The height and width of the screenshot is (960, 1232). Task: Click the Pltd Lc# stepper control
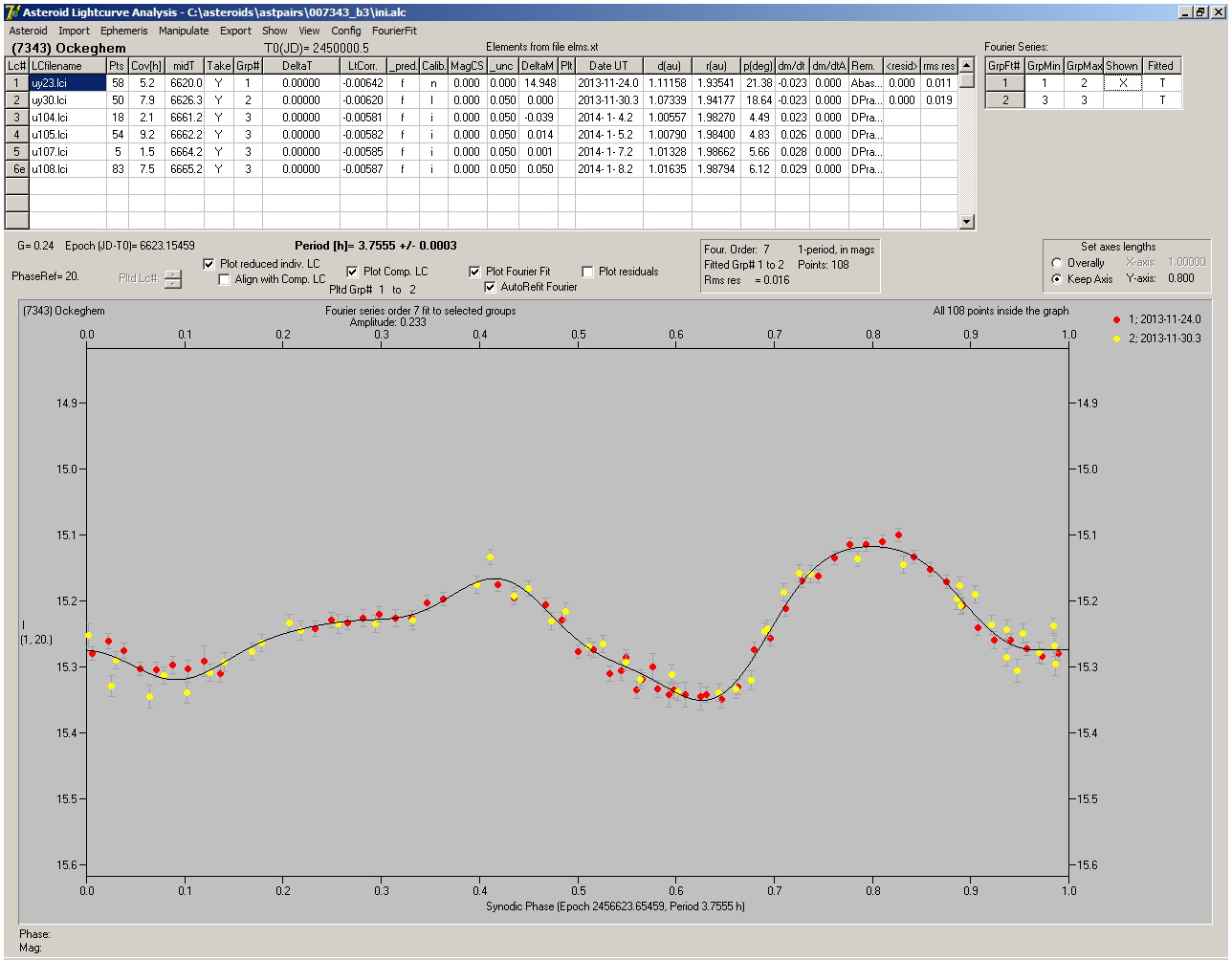pos(172,278)
